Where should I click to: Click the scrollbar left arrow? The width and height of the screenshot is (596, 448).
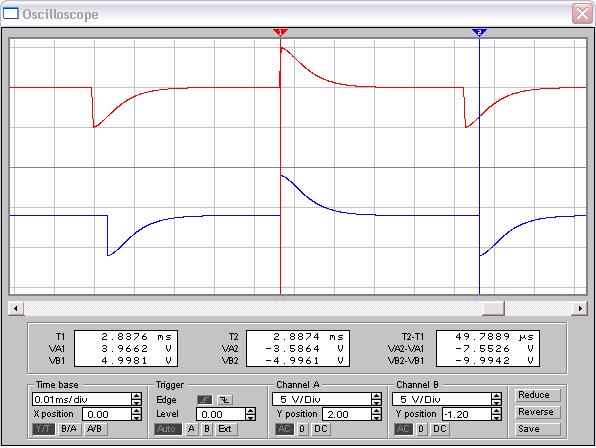[16, 308]
